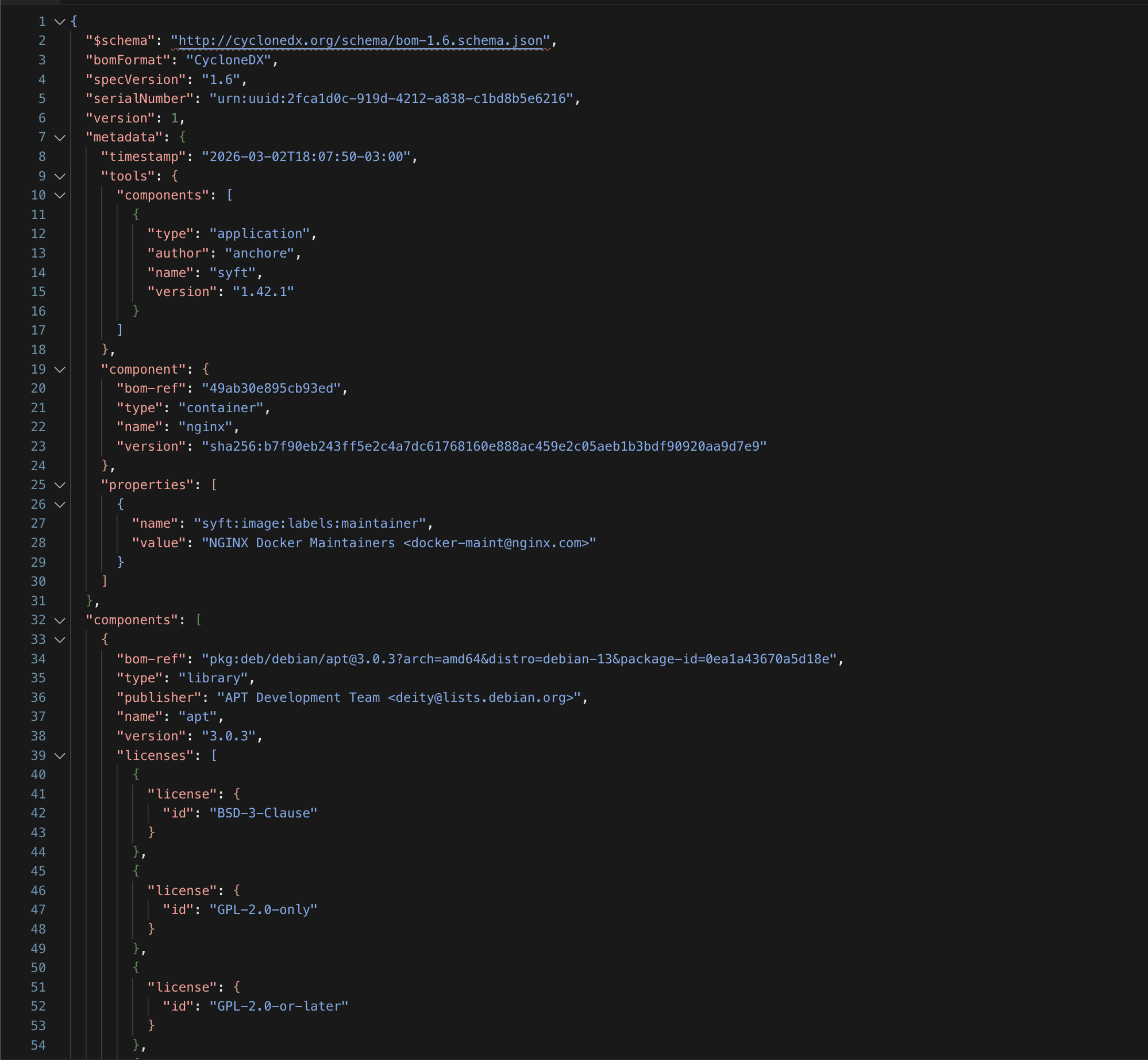The width and height of the screenshot is (1148, 1060).
Task: Collapse the "licenses" array chevron
Action: [x=60, y=756]
